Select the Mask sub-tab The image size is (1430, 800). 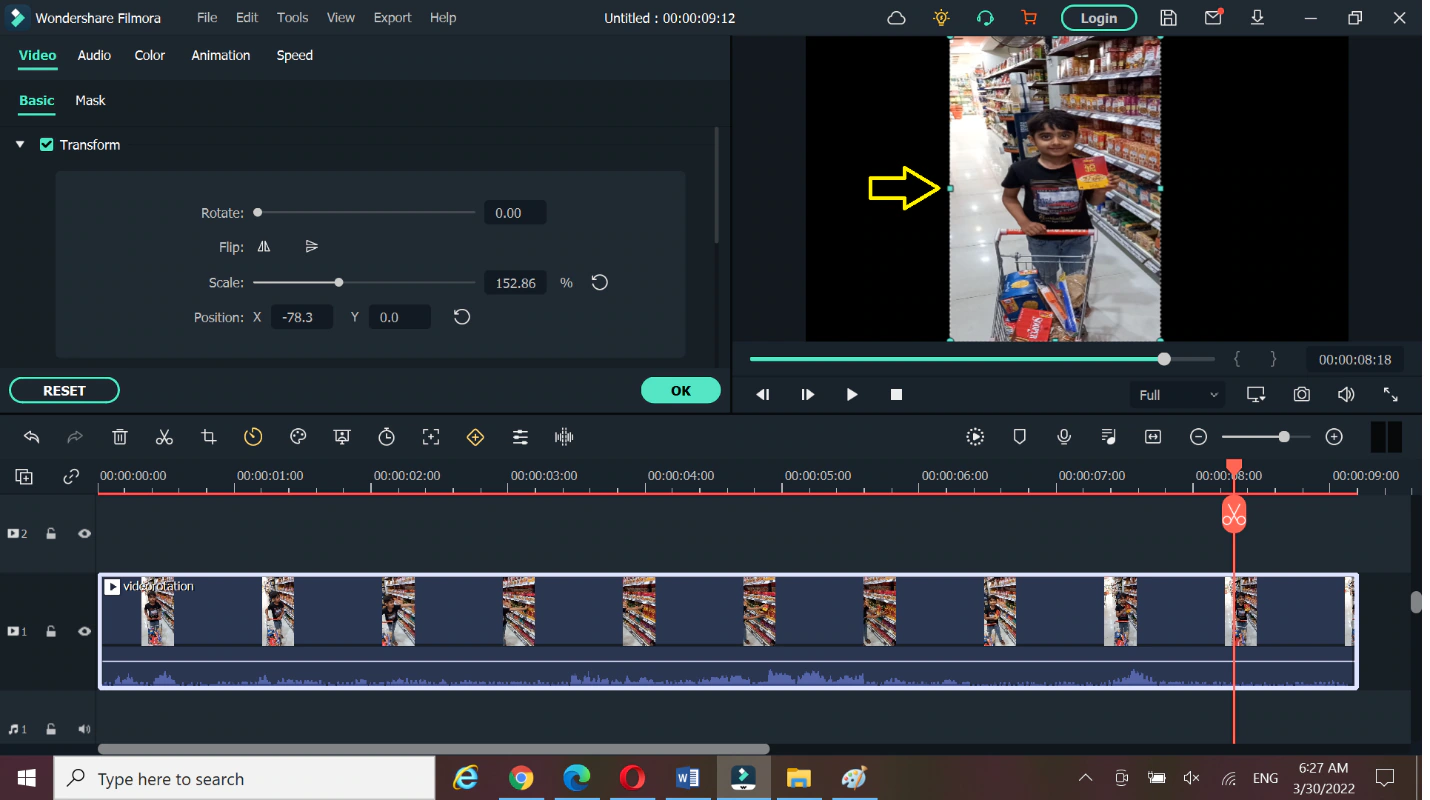90,101
